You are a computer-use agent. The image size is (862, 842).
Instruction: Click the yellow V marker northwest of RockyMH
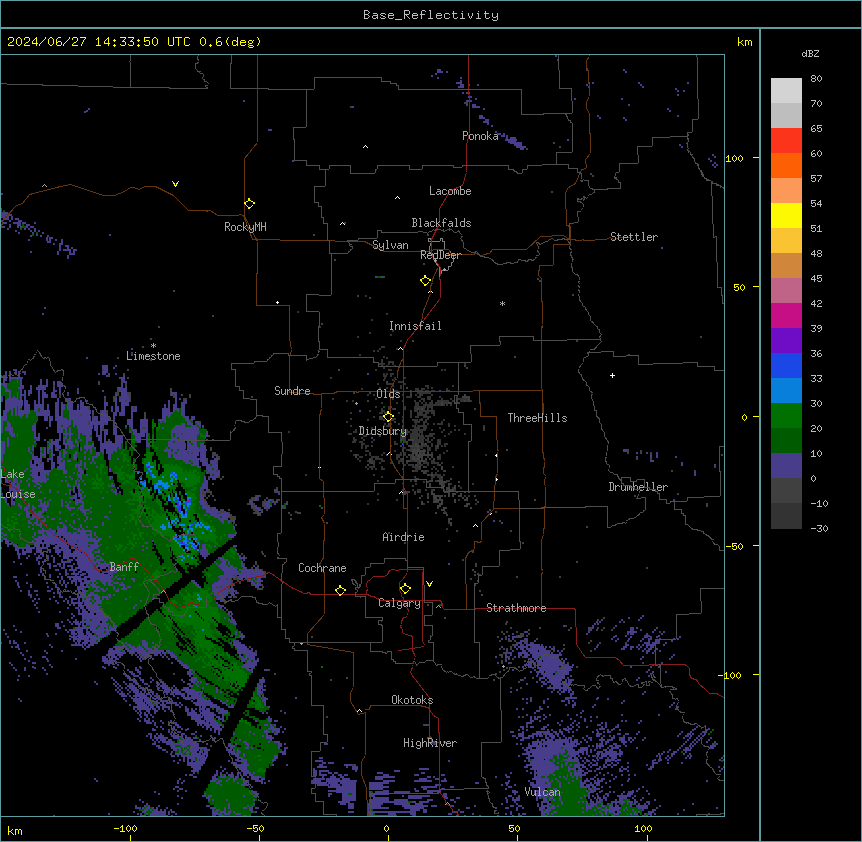175,184
